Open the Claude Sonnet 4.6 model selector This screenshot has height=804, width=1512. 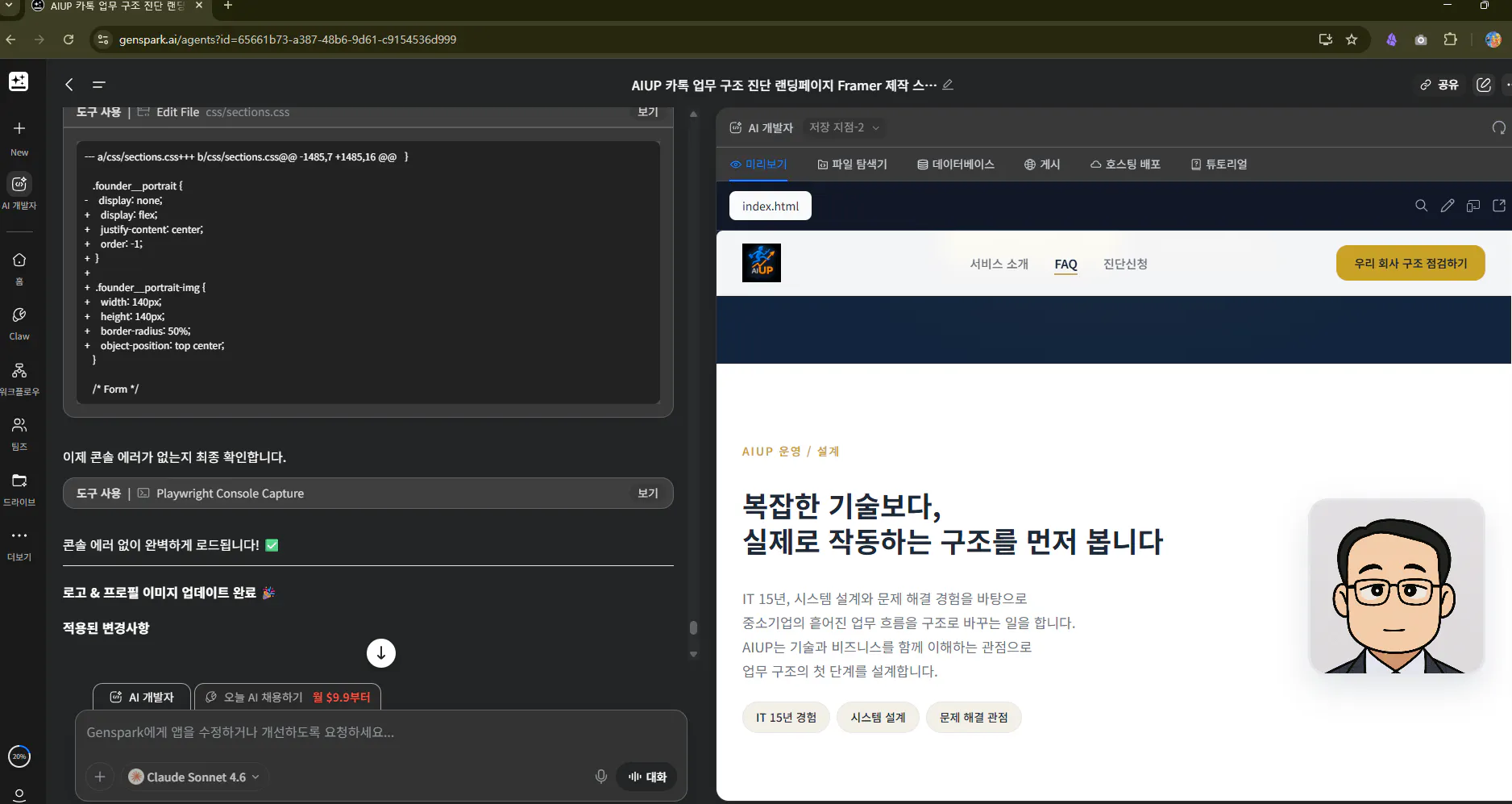(x=193, y=777)
